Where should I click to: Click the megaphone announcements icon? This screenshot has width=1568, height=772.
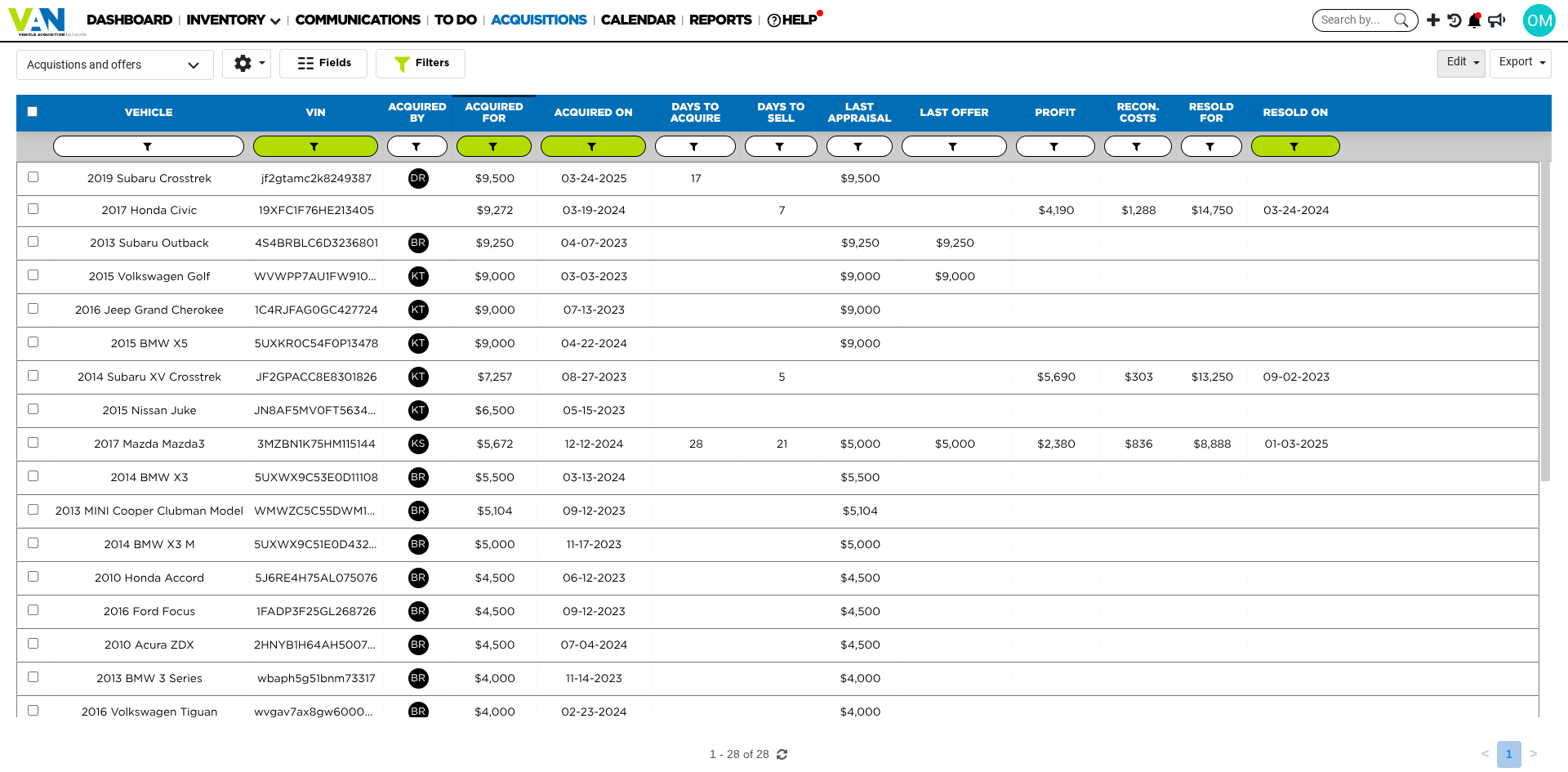[1496, 20]
